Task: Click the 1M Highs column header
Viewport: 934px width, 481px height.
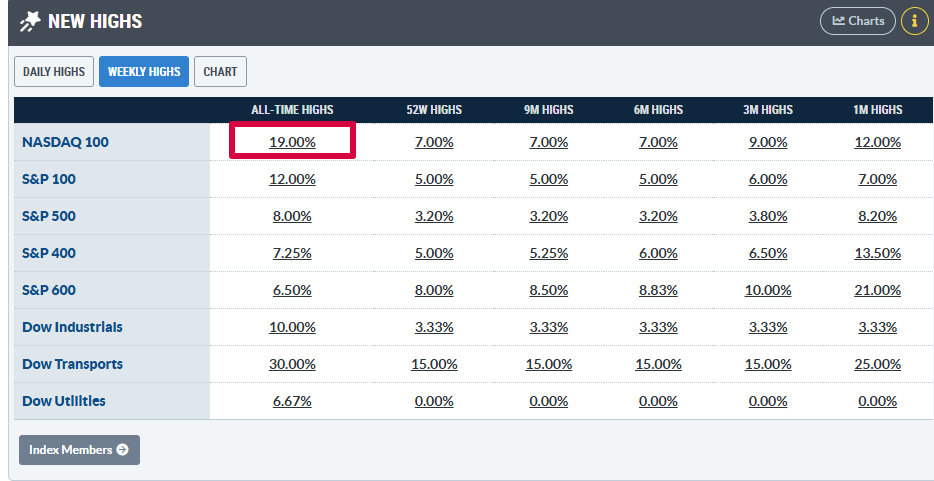Action: [x=878, y=110]
